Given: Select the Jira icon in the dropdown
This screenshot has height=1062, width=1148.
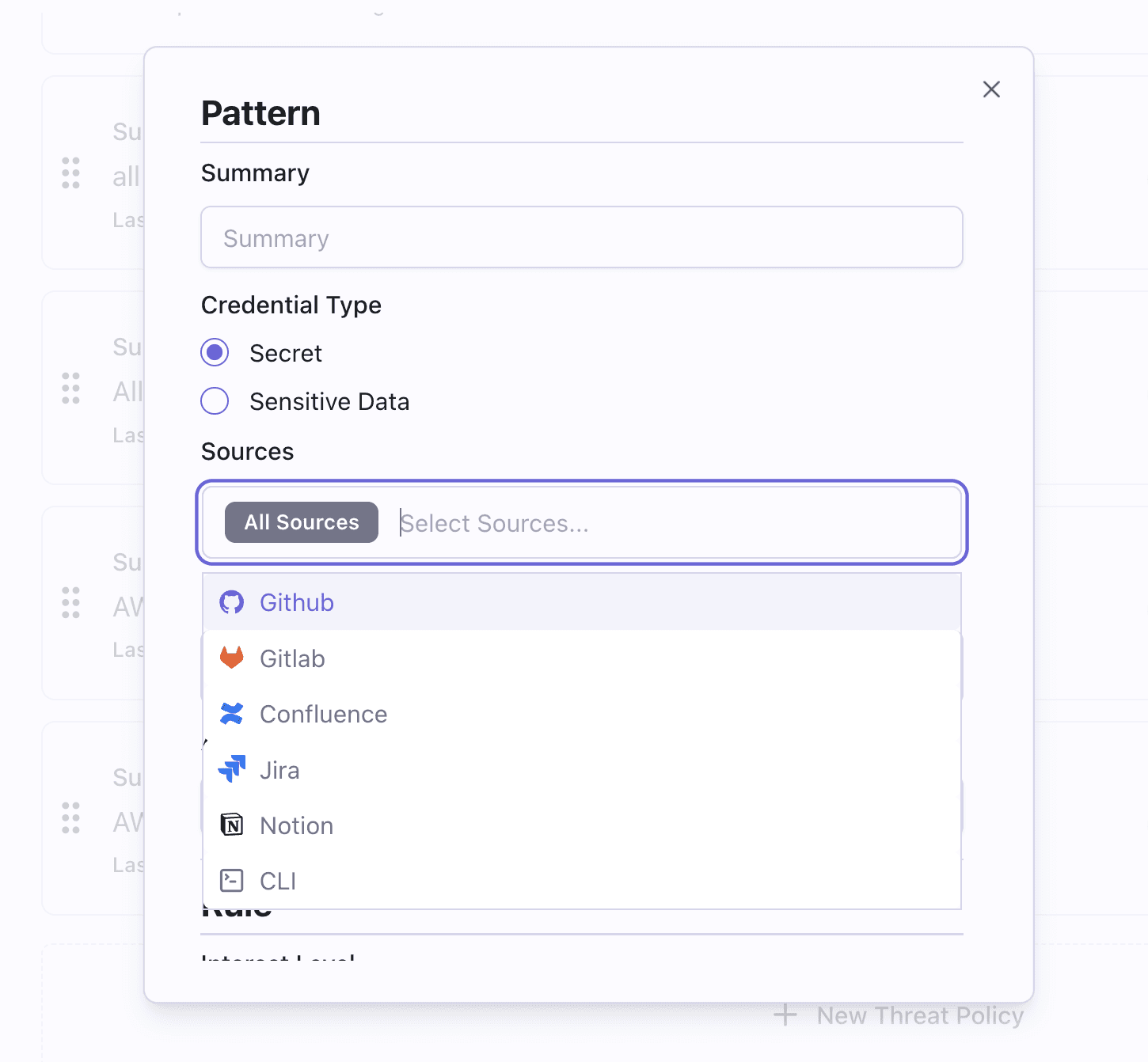Looking at the screenshot, I should coord(231,769).
